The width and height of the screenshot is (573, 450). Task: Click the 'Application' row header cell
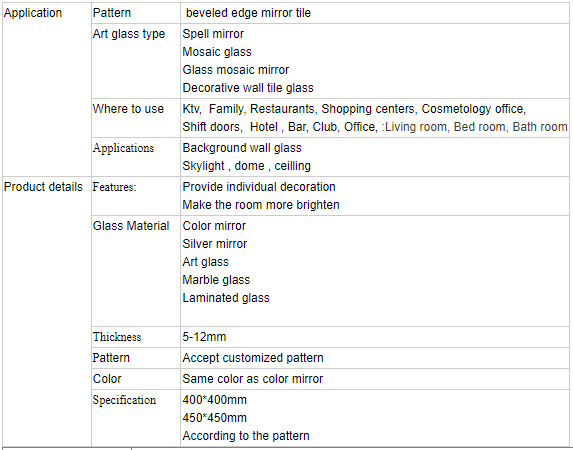pyautogui.click(x=46, y=89)
